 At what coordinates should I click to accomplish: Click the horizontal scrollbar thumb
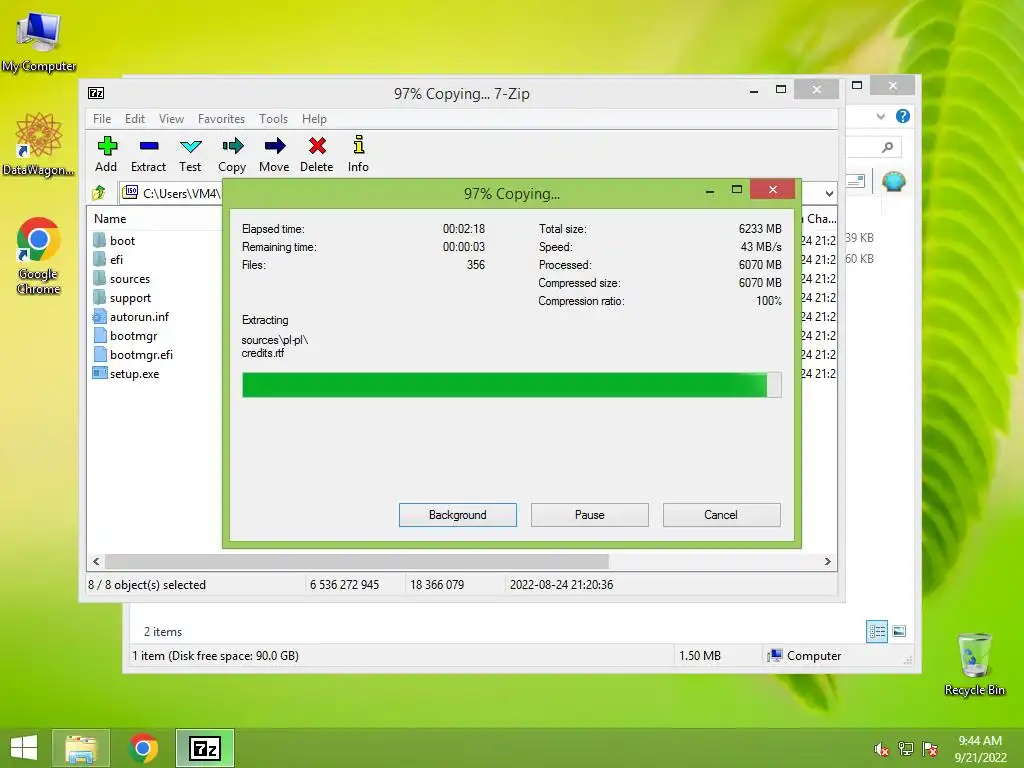pos(357,562)
